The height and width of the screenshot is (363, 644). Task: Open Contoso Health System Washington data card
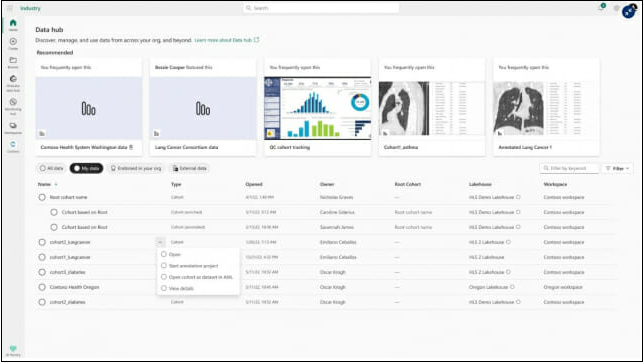(89, 107)
